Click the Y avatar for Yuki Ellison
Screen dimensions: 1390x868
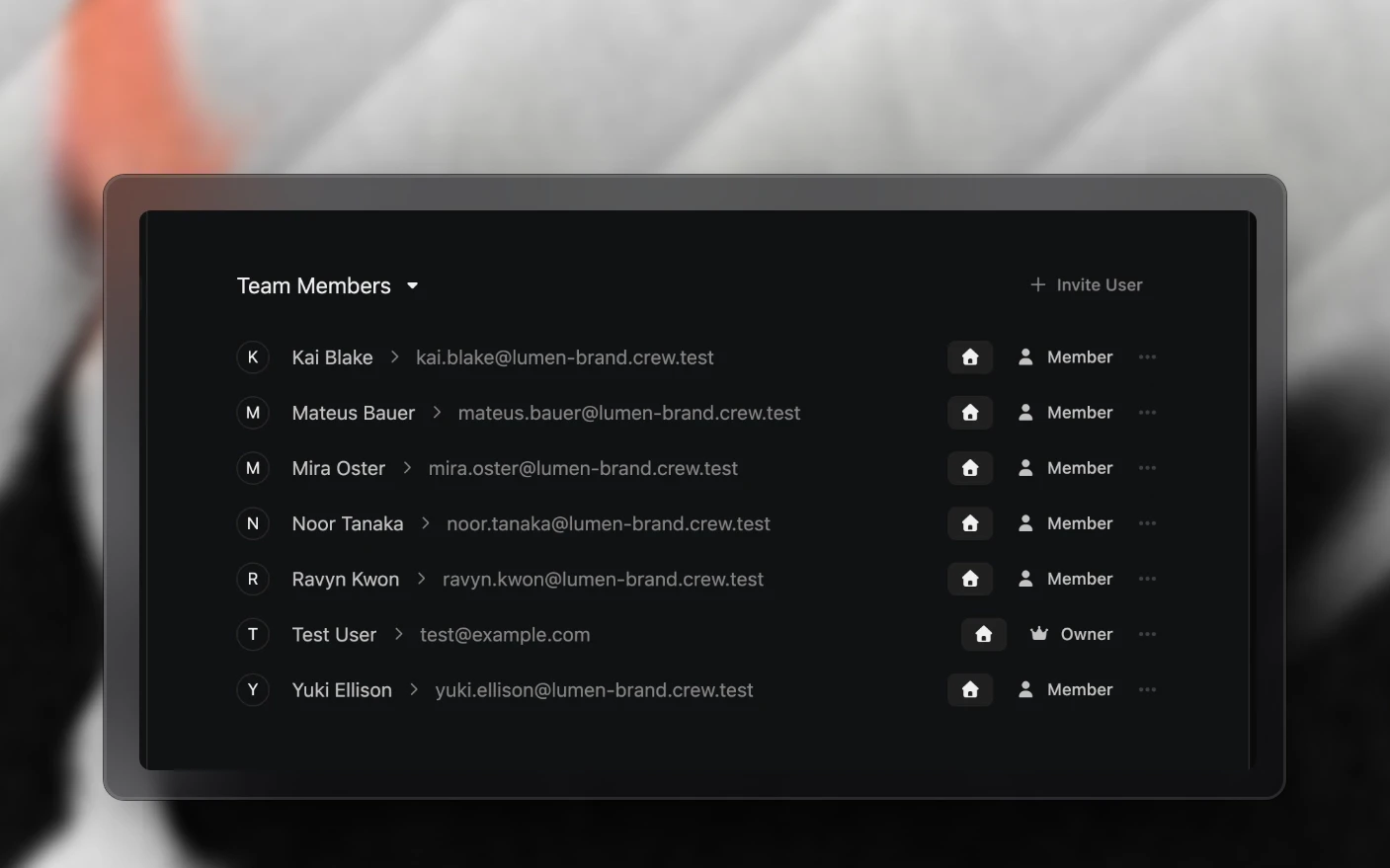click(253, 689)
